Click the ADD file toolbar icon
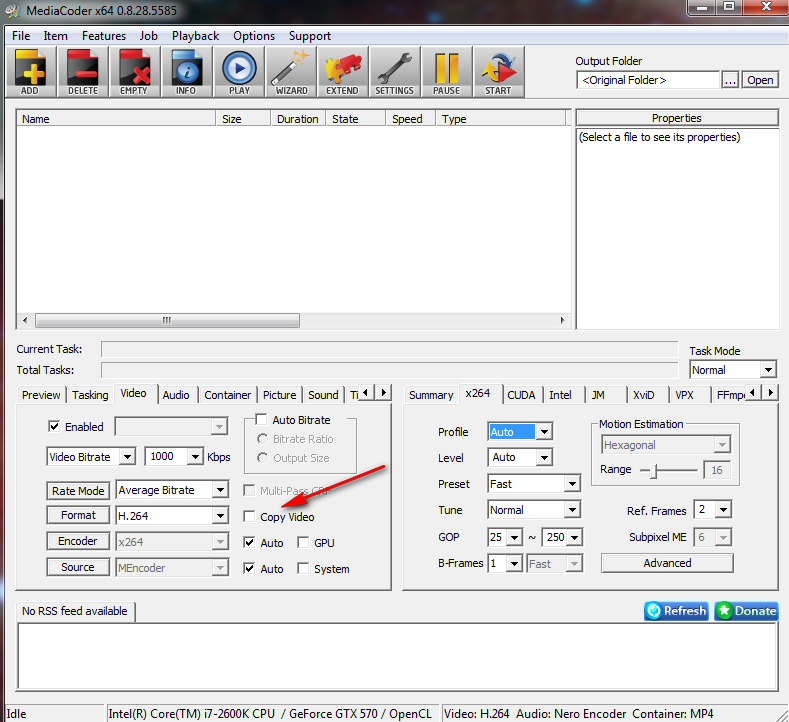This screenshot has height=722, width=789. tap(30, 72)
